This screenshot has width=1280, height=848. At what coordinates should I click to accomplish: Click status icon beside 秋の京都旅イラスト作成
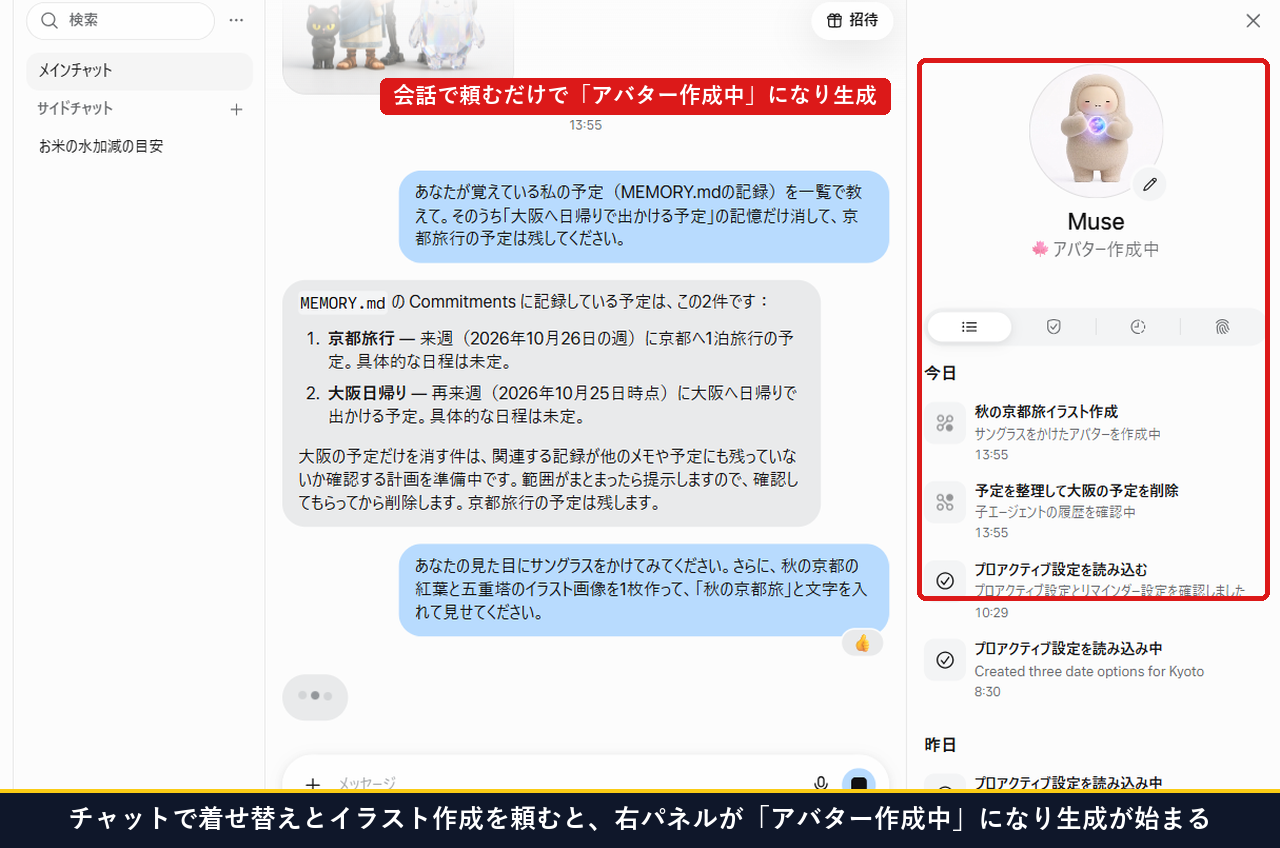(x=945, y=423)
